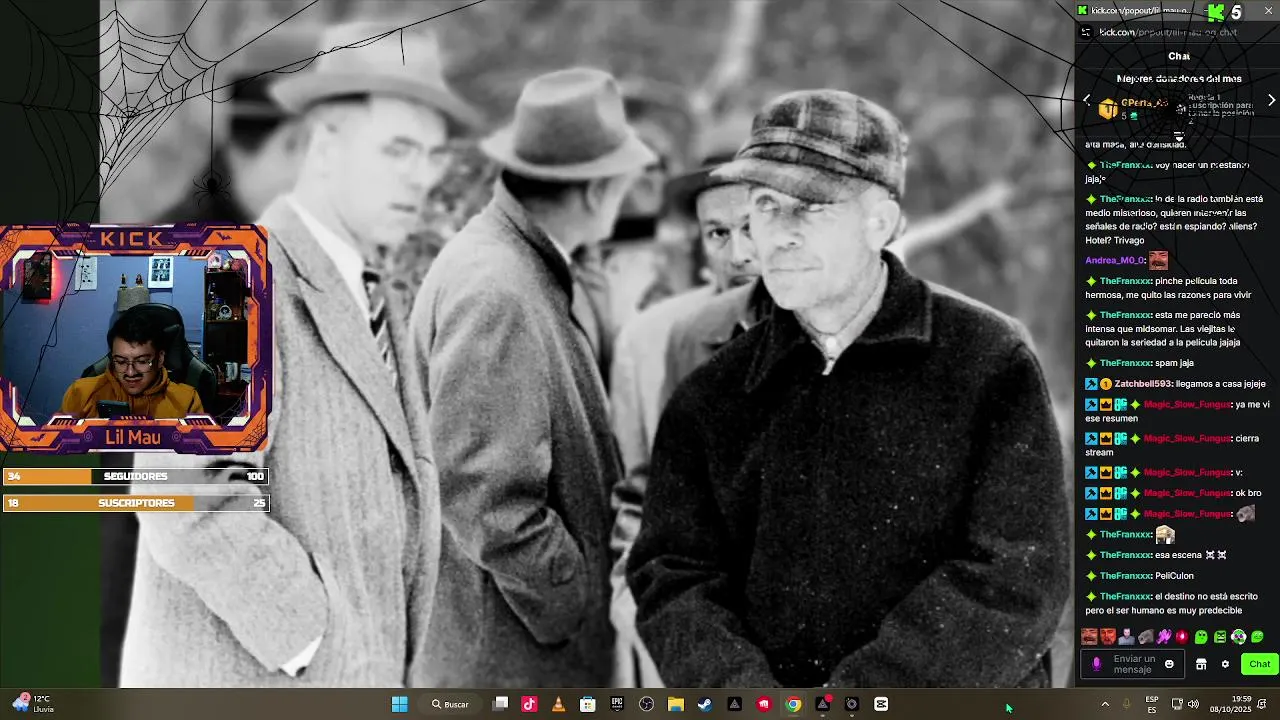1280x720 pixels.
Task: Open VLC media player from taskbar
Action: 558,704
